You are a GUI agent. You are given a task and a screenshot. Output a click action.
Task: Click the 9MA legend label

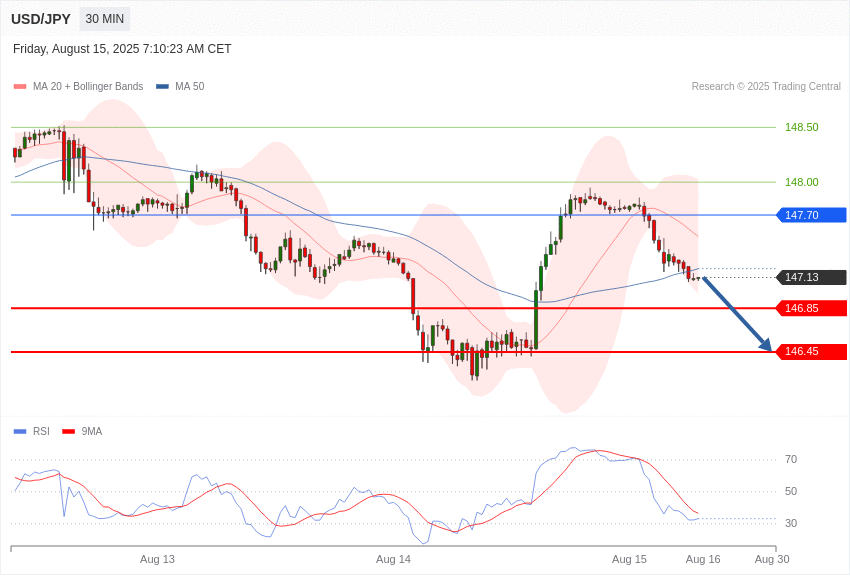(92, 431)
